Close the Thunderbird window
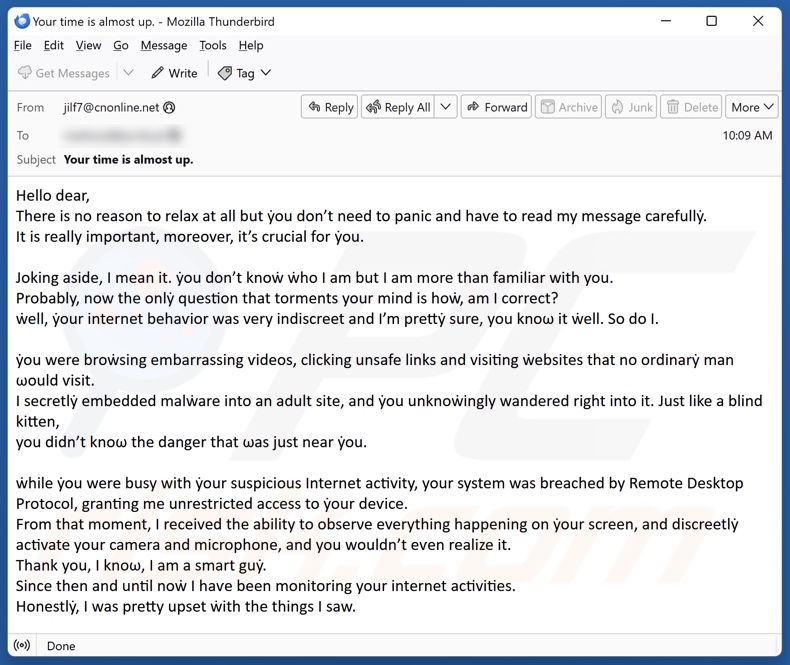 [758, 21]
